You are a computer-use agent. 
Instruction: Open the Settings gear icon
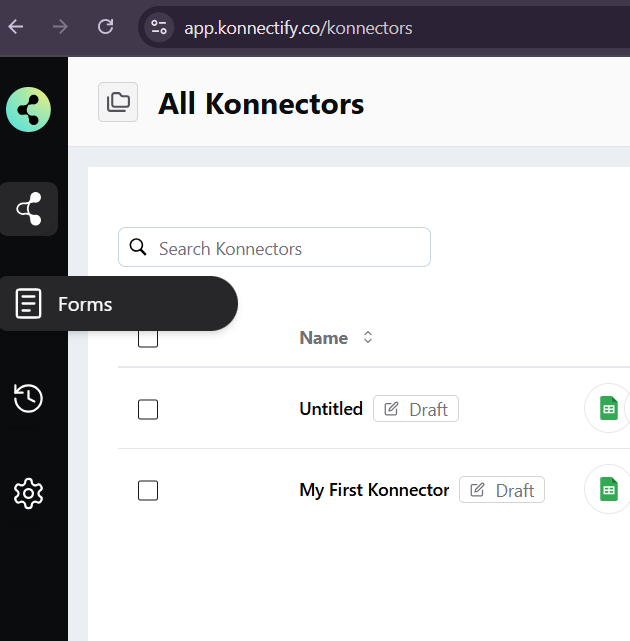[28, 493]
